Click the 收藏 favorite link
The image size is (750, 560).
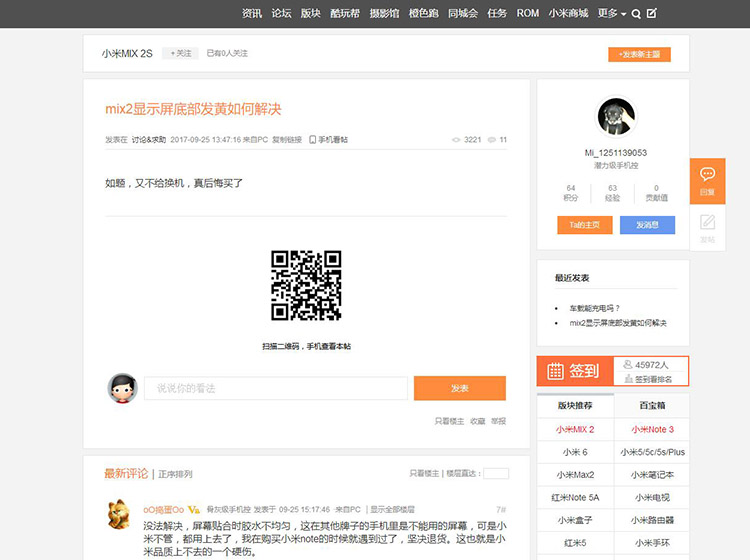[478, 421]
